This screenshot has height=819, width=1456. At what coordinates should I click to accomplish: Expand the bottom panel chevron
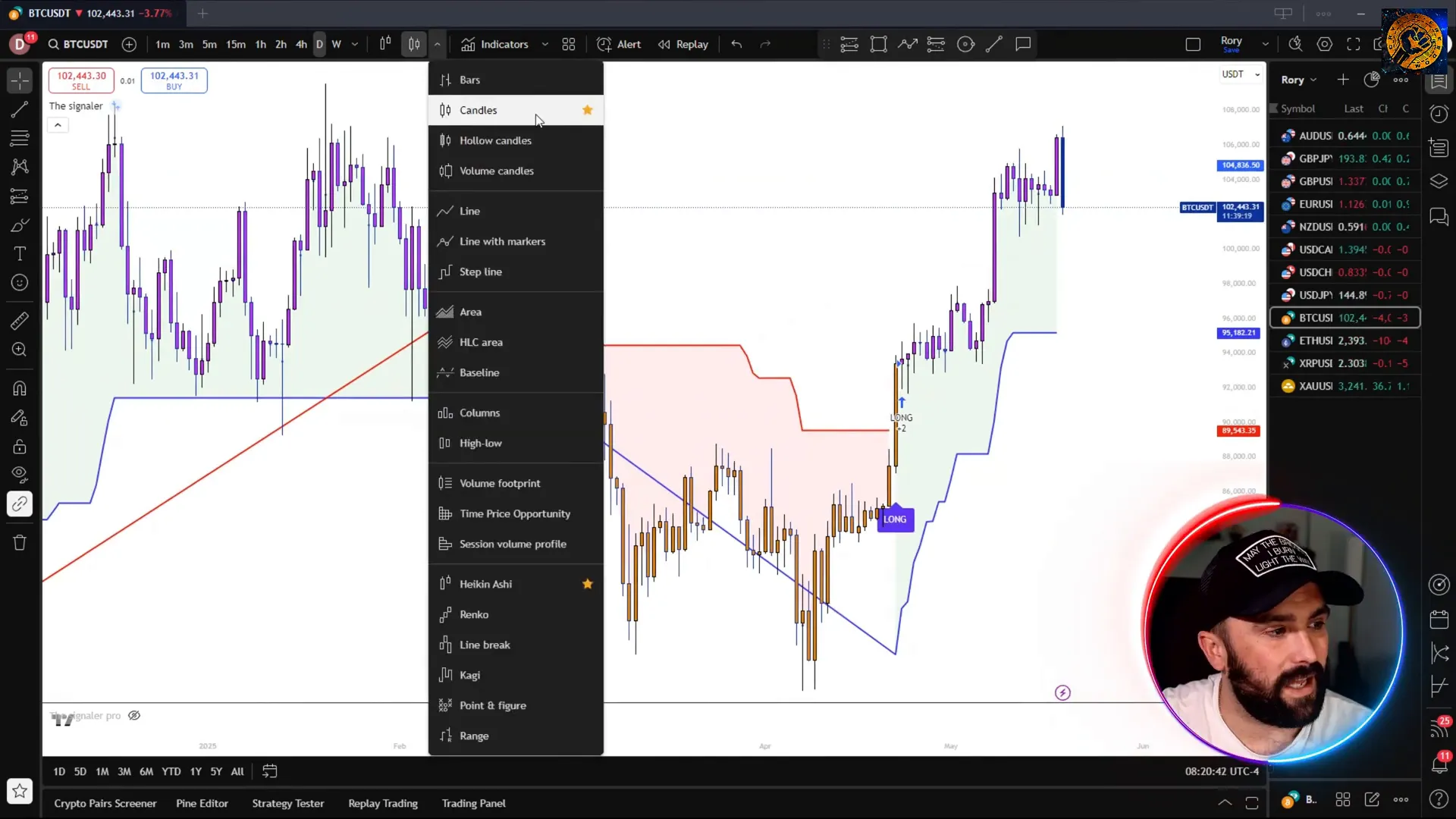pos(1225,802)
